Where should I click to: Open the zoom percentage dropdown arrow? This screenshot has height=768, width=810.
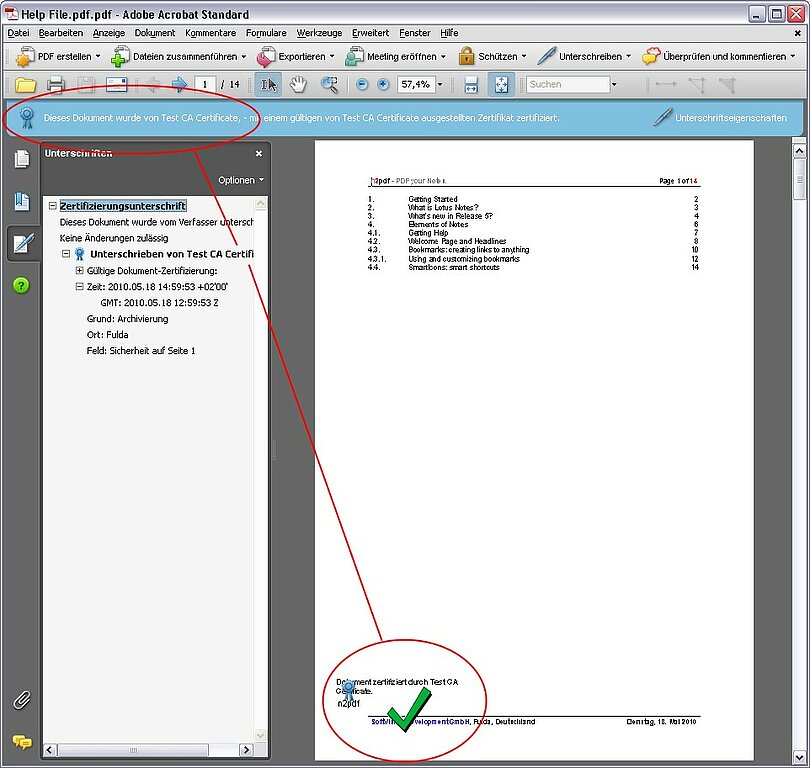tap(440, 84)
